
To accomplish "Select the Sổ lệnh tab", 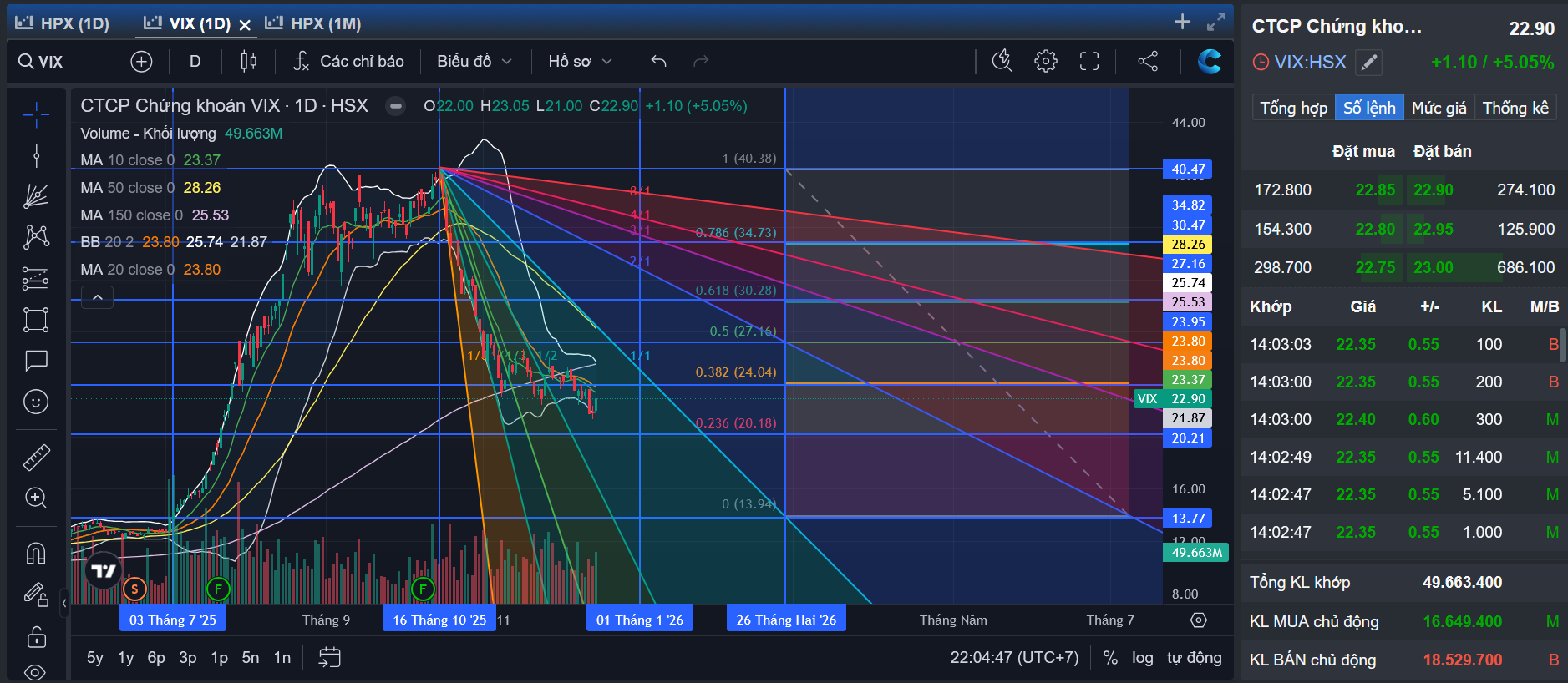I will pos(1369,108).
